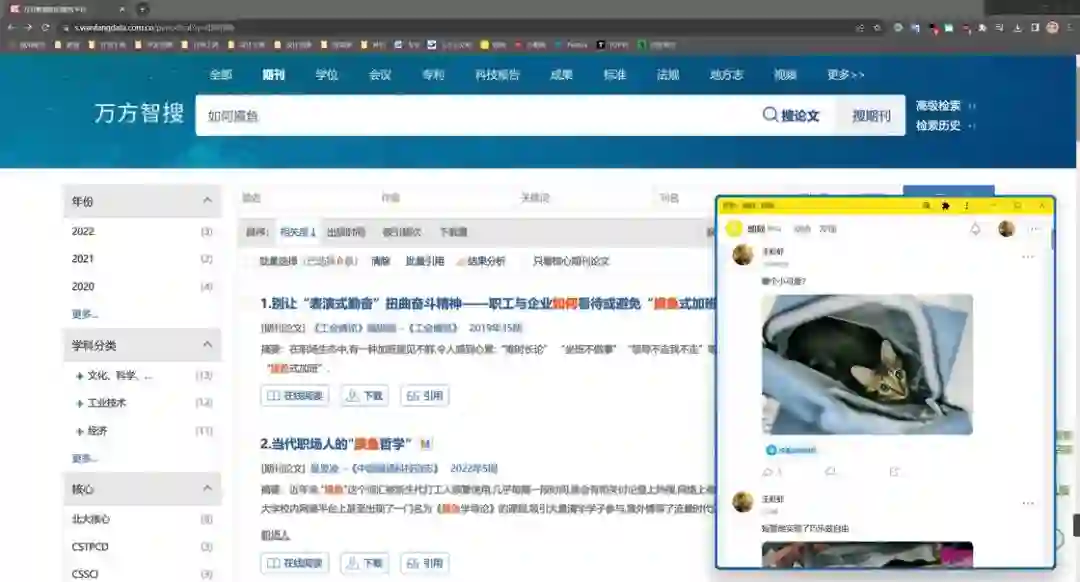The width and height of the screenshot is (1080, 582).
Task: Share the cat photo post
Action: click(894, 472)
